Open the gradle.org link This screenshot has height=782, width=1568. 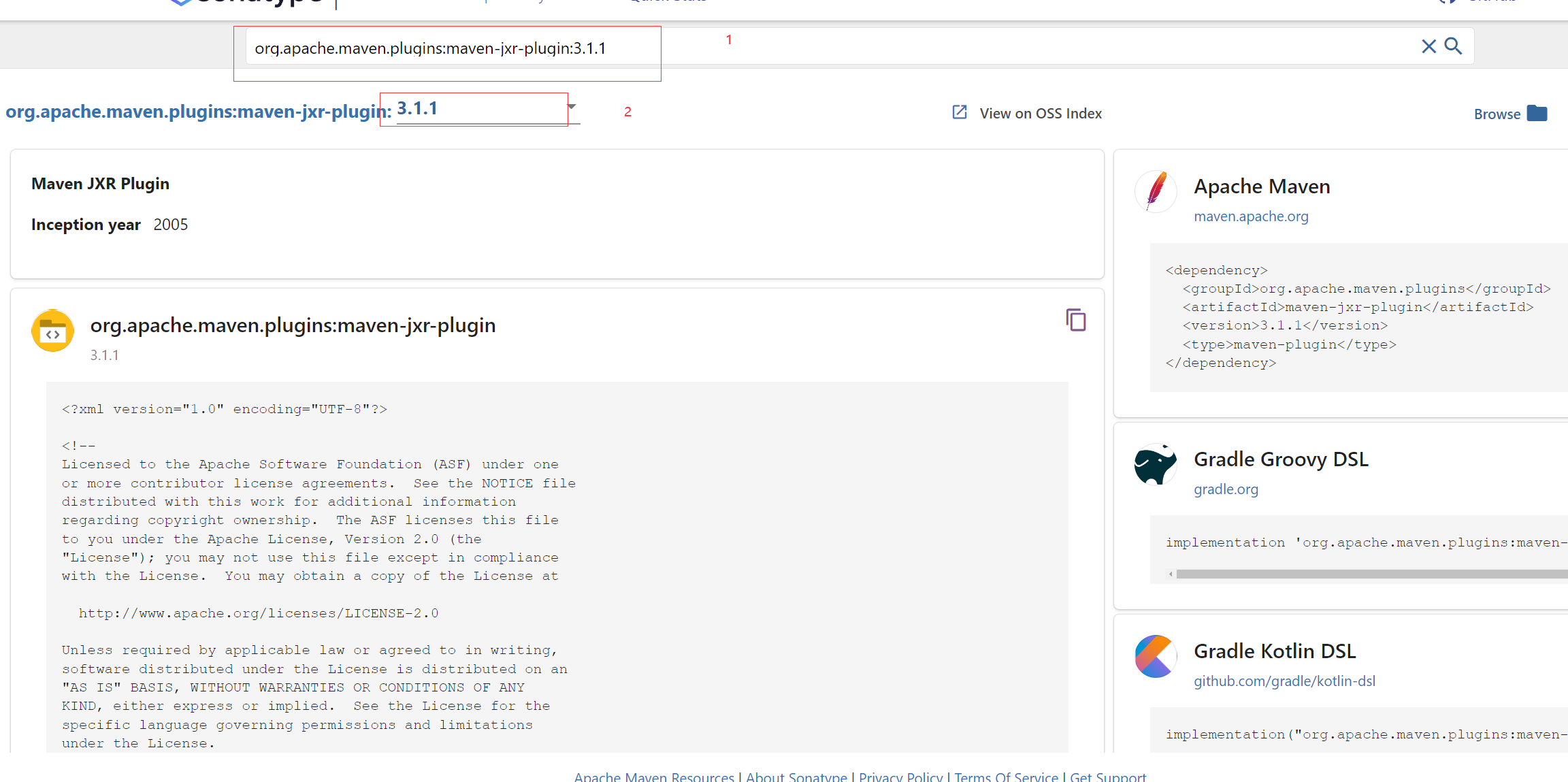(1226, 489)
